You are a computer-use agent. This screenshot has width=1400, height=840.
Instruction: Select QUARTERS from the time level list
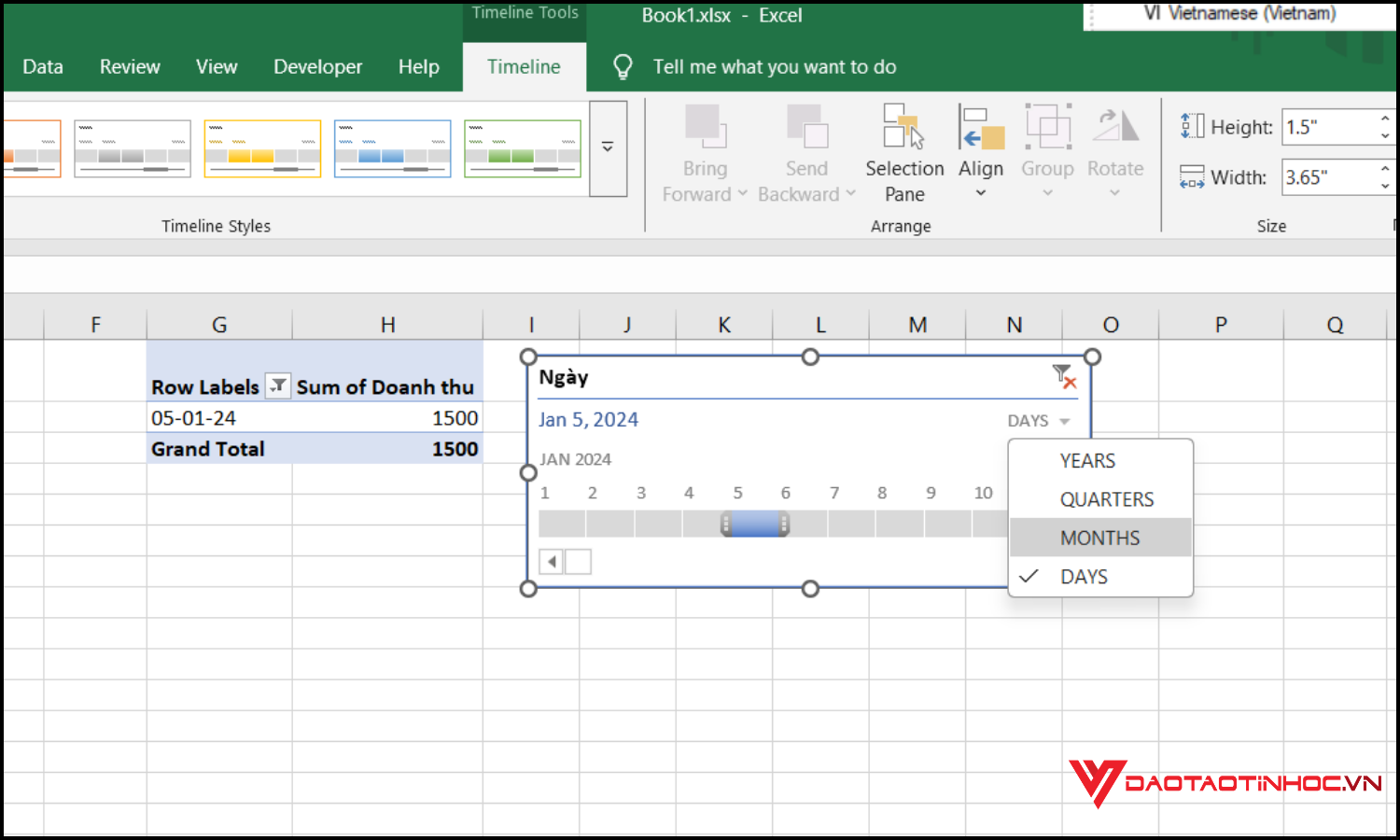pyautogui.click(x=1106, y=498)
